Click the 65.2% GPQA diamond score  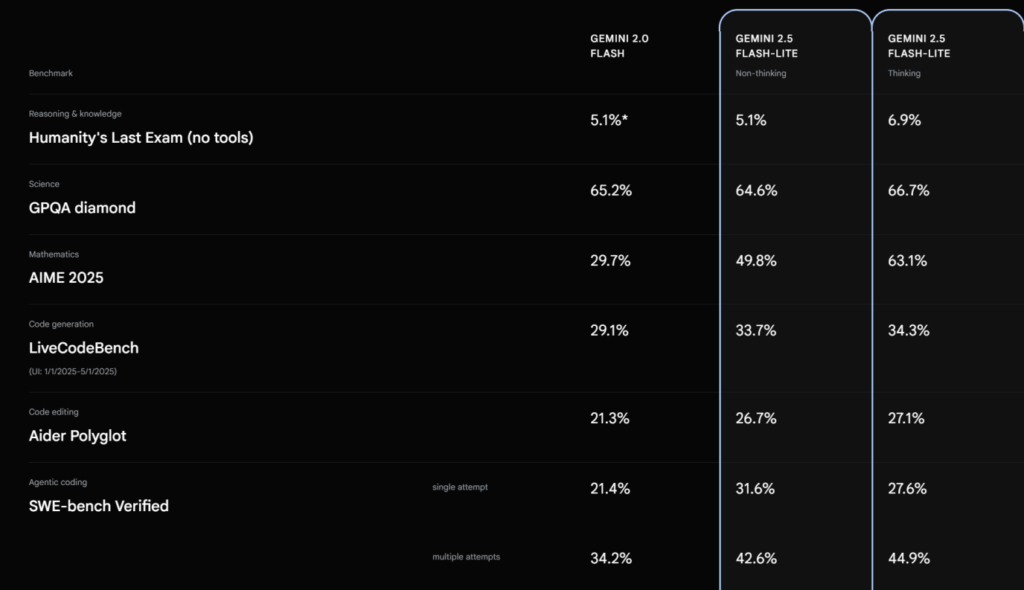point(611,191)
